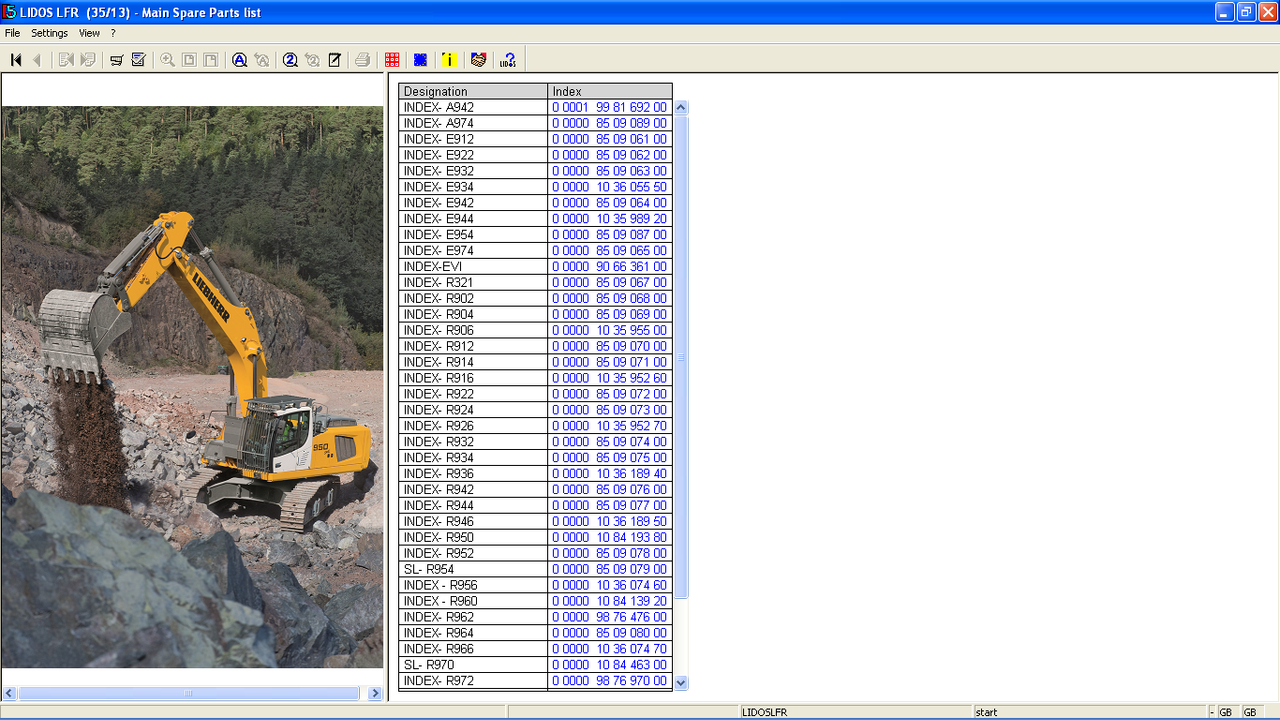Click the Index column header
Viewport: 1280px width, 720px height.
point(610,91)
